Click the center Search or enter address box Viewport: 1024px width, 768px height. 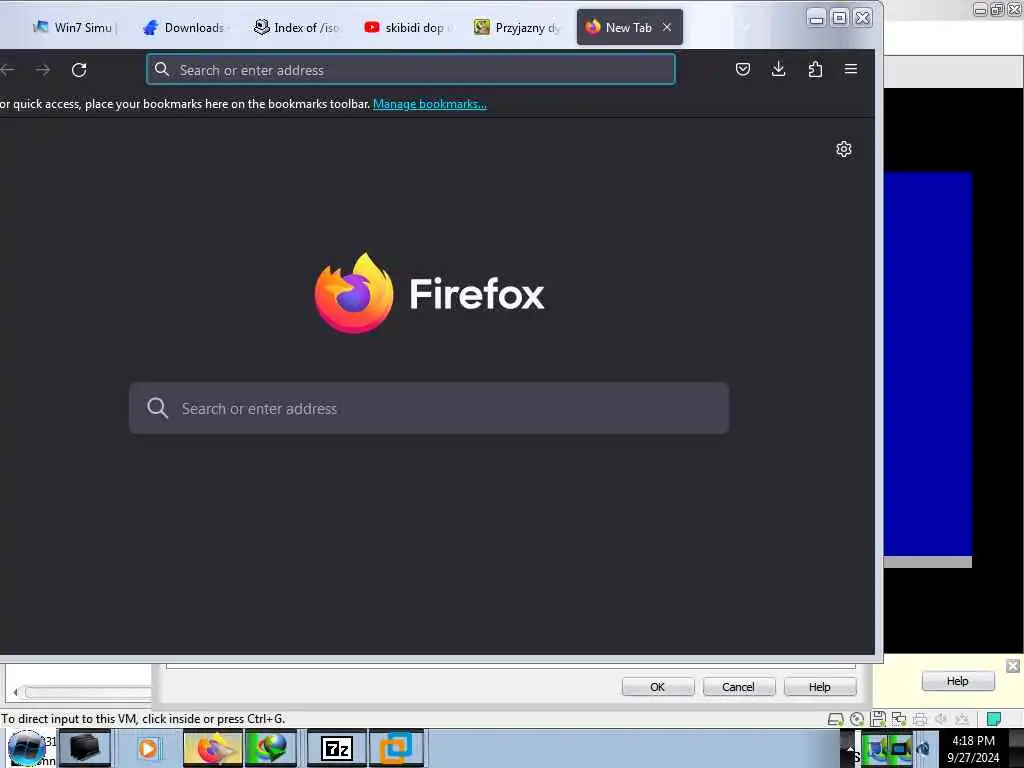tap(428, 408)
